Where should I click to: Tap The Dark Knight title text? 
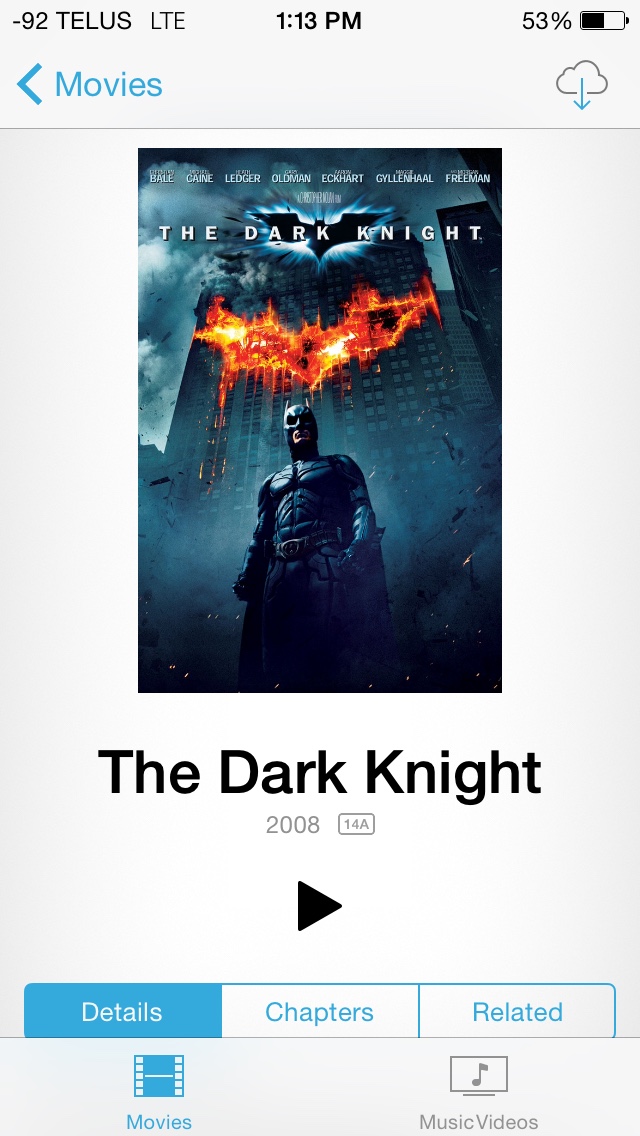click(x=320, y=772)
